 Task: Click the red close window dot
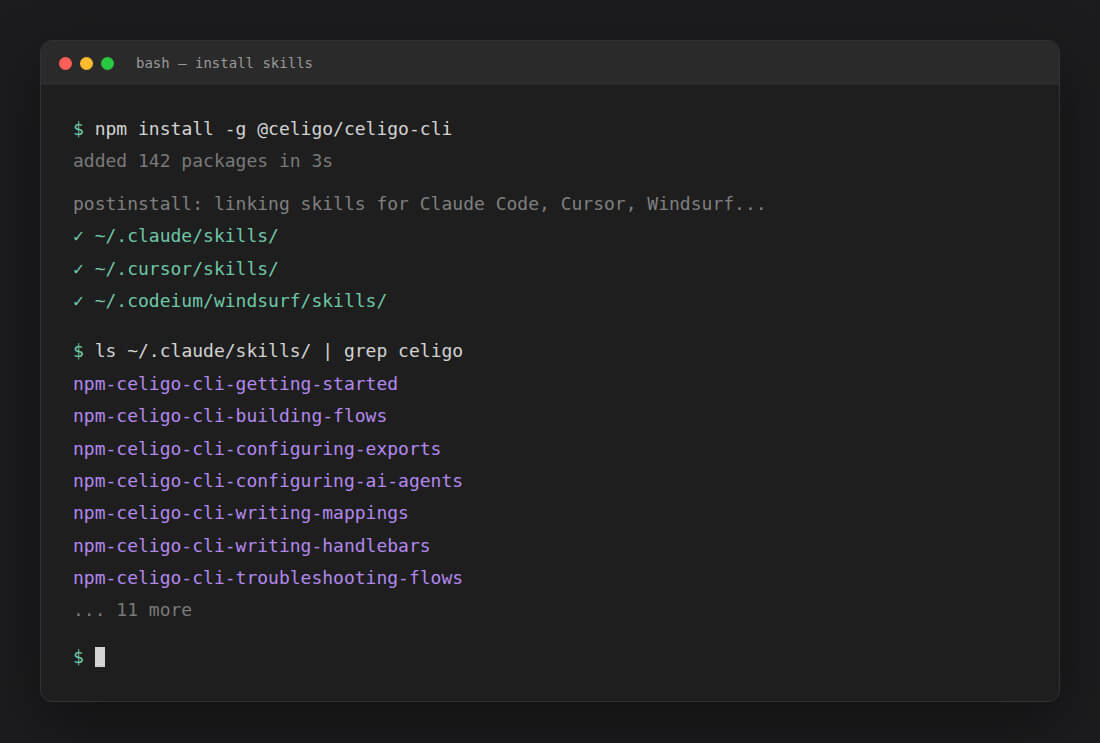coord(65,64)
